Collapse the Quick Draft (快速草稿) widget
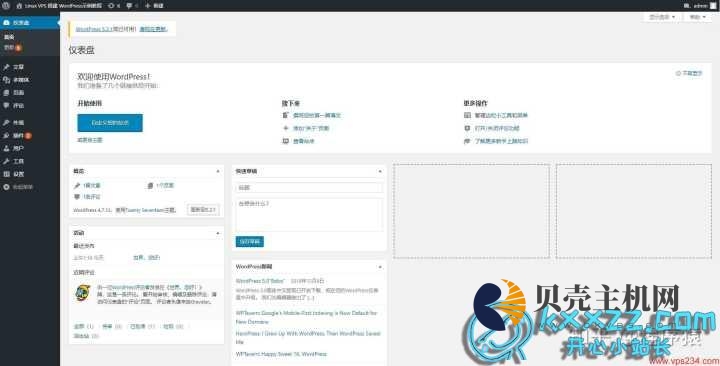The image size is (720, 366). (x=380, y=171)
